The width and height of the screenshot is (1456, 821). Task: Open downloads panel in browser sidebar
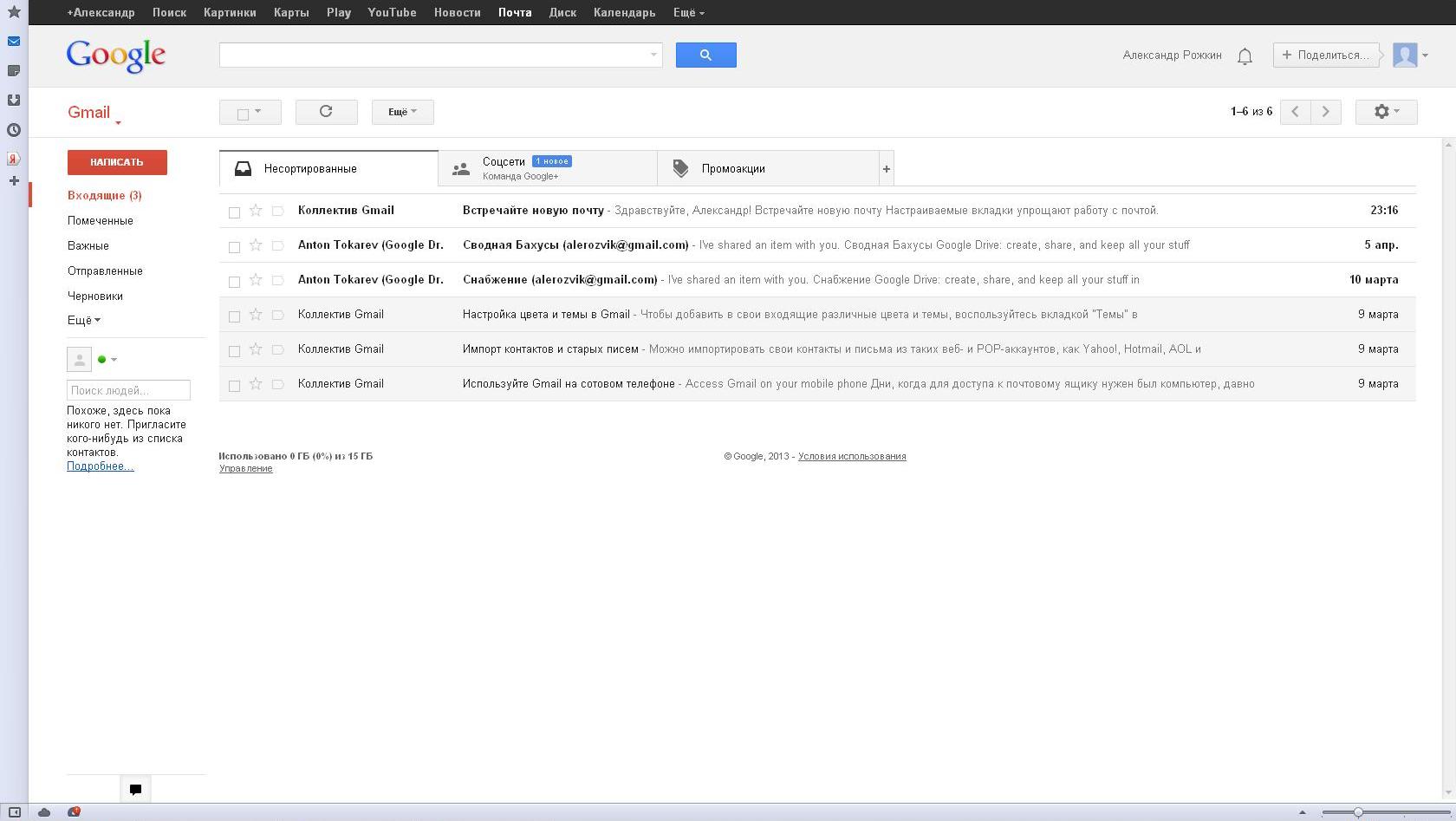(x=14, y=100)
